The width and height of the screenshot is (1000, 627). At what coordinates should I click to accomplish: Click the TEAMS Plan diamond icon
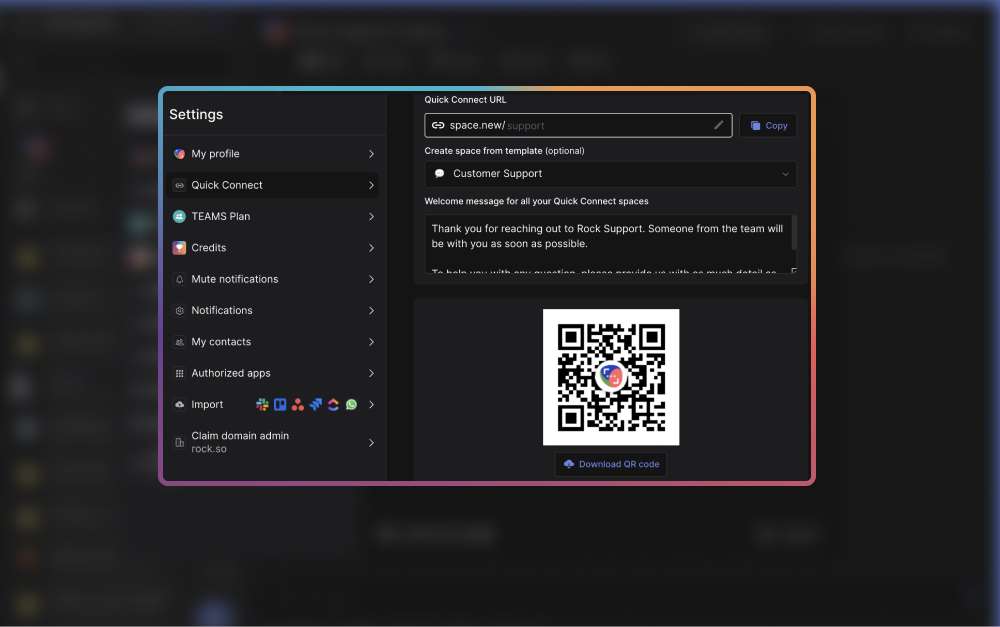click(181, 216)
